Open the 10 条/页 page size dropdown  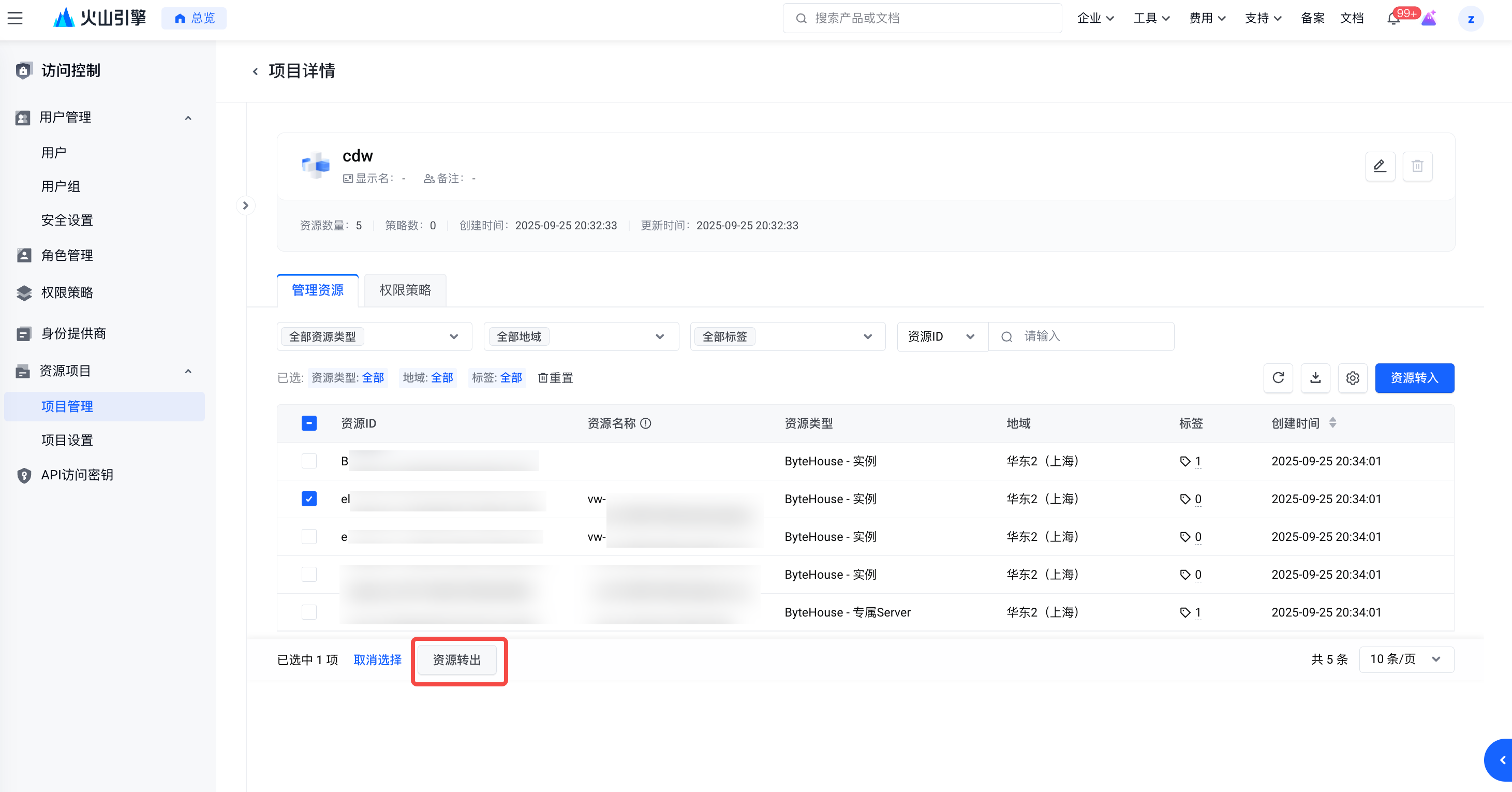point(1406,659)
